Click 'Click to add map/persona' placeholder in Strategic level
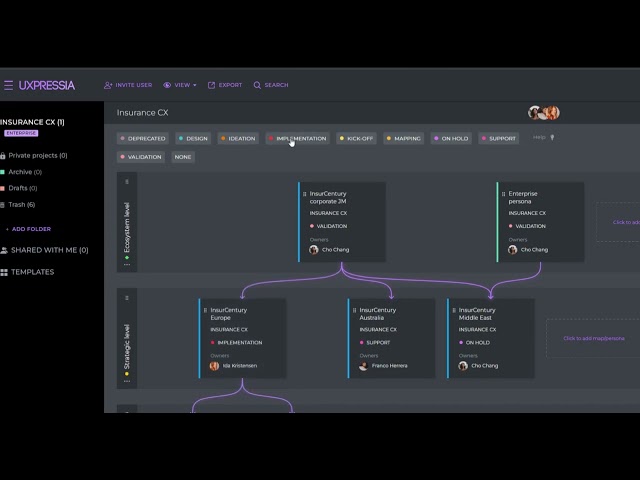The image size is (640, 480). pos(594,338)
